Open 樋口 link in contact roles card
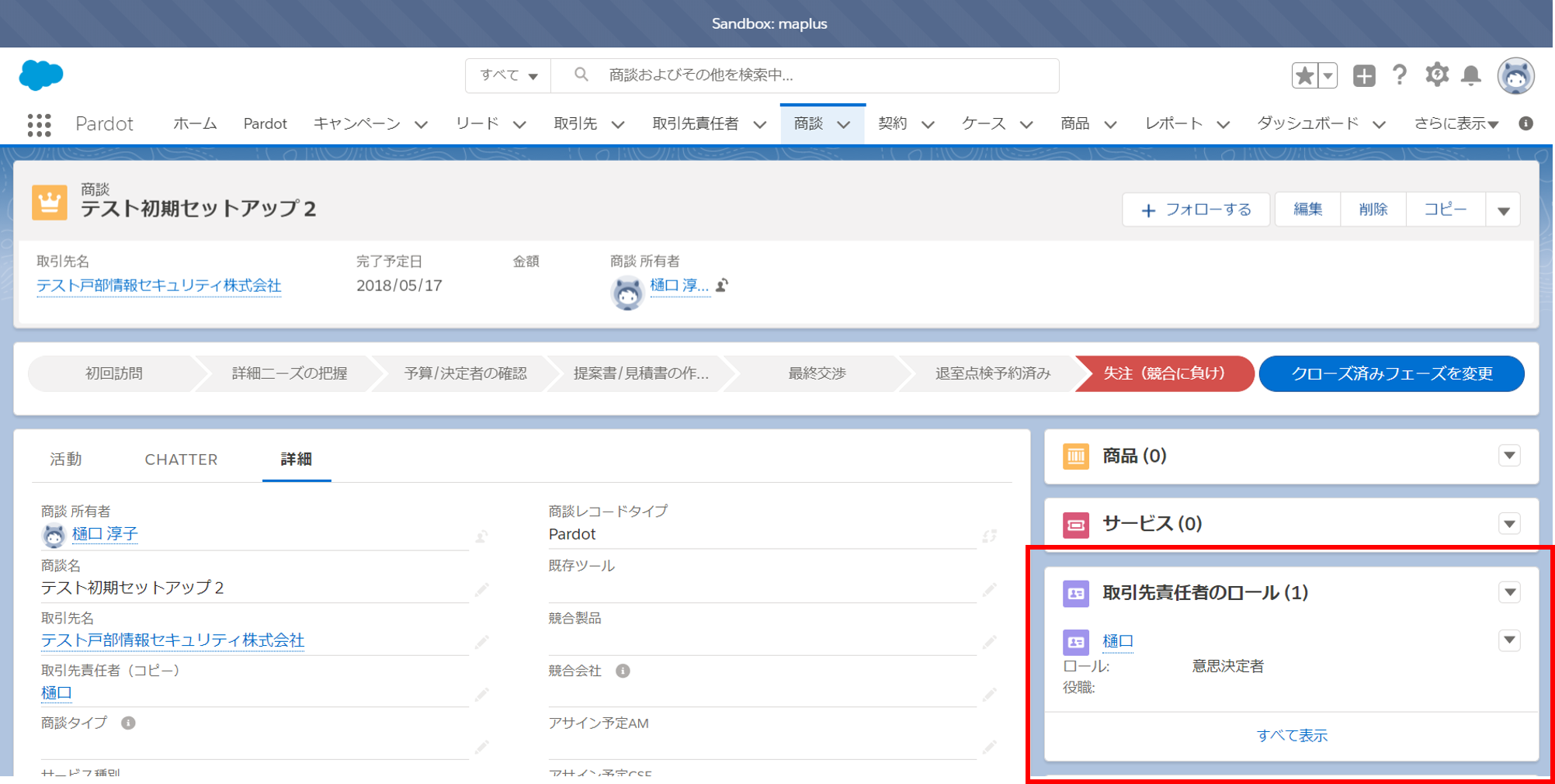Viewport: 1555px width, 784px height. coord(1118,641)
